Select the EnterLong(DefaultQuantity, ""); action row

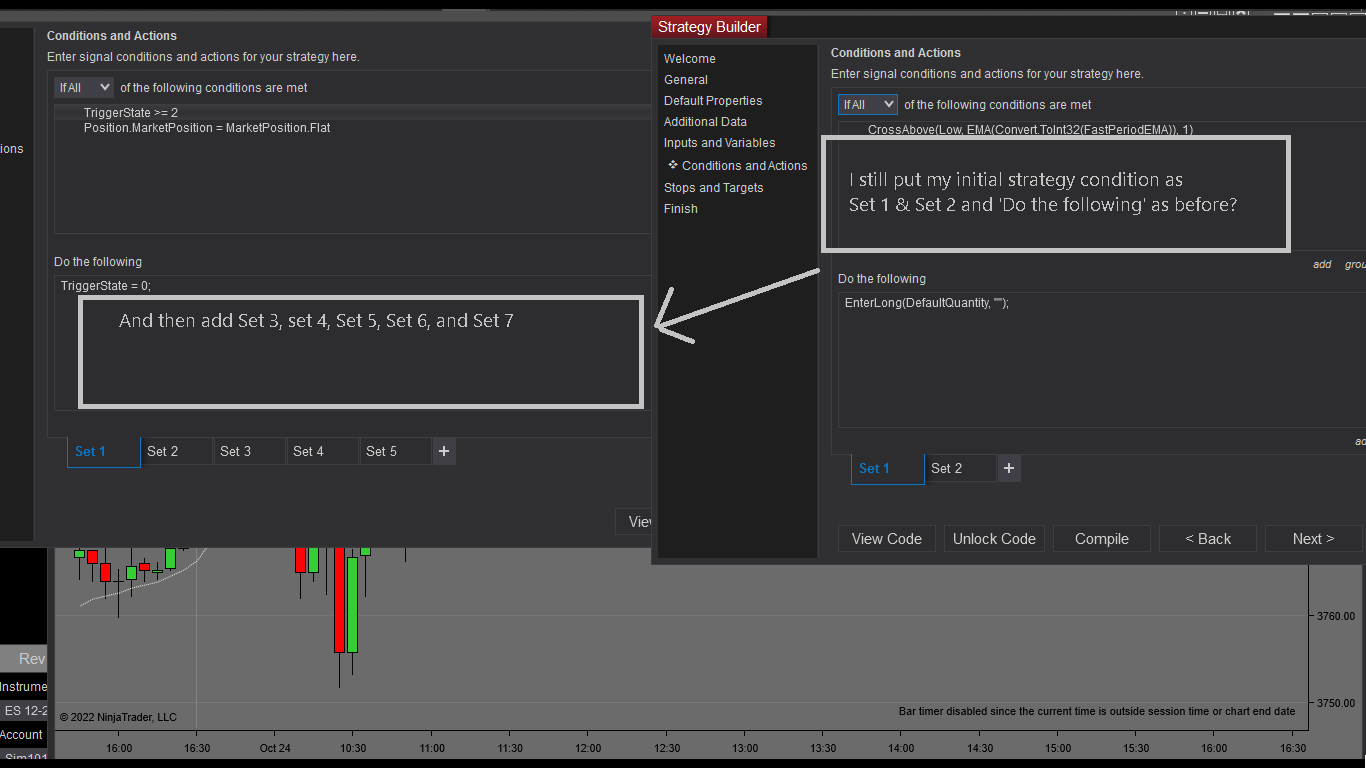pos(927,303)
